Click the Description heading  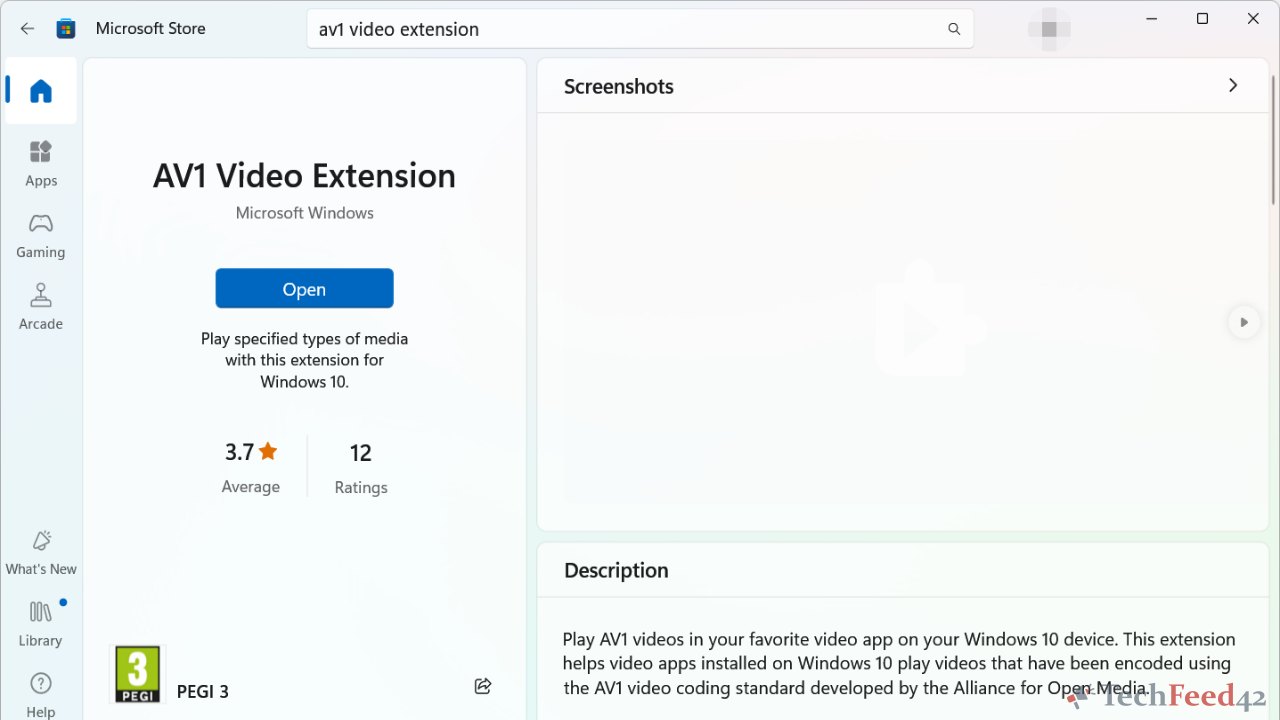tap(616, 570)
